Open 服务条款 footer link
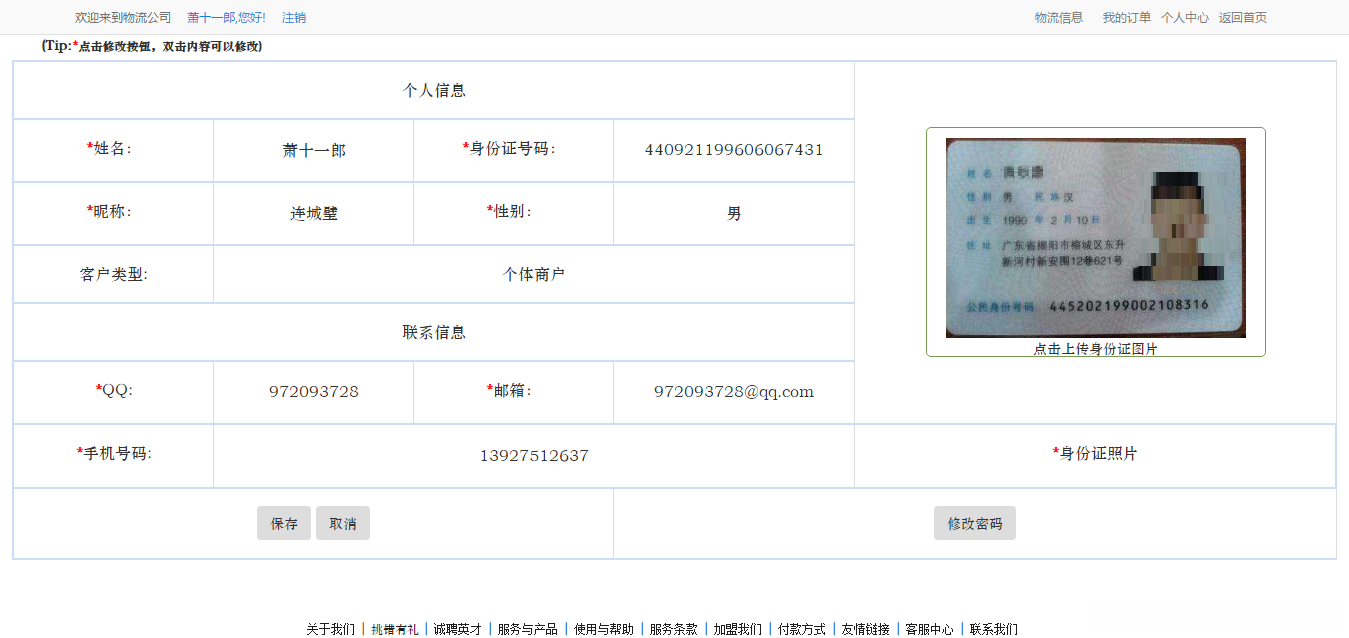The height and width of the screenshot is (638, 1349). 674,629
